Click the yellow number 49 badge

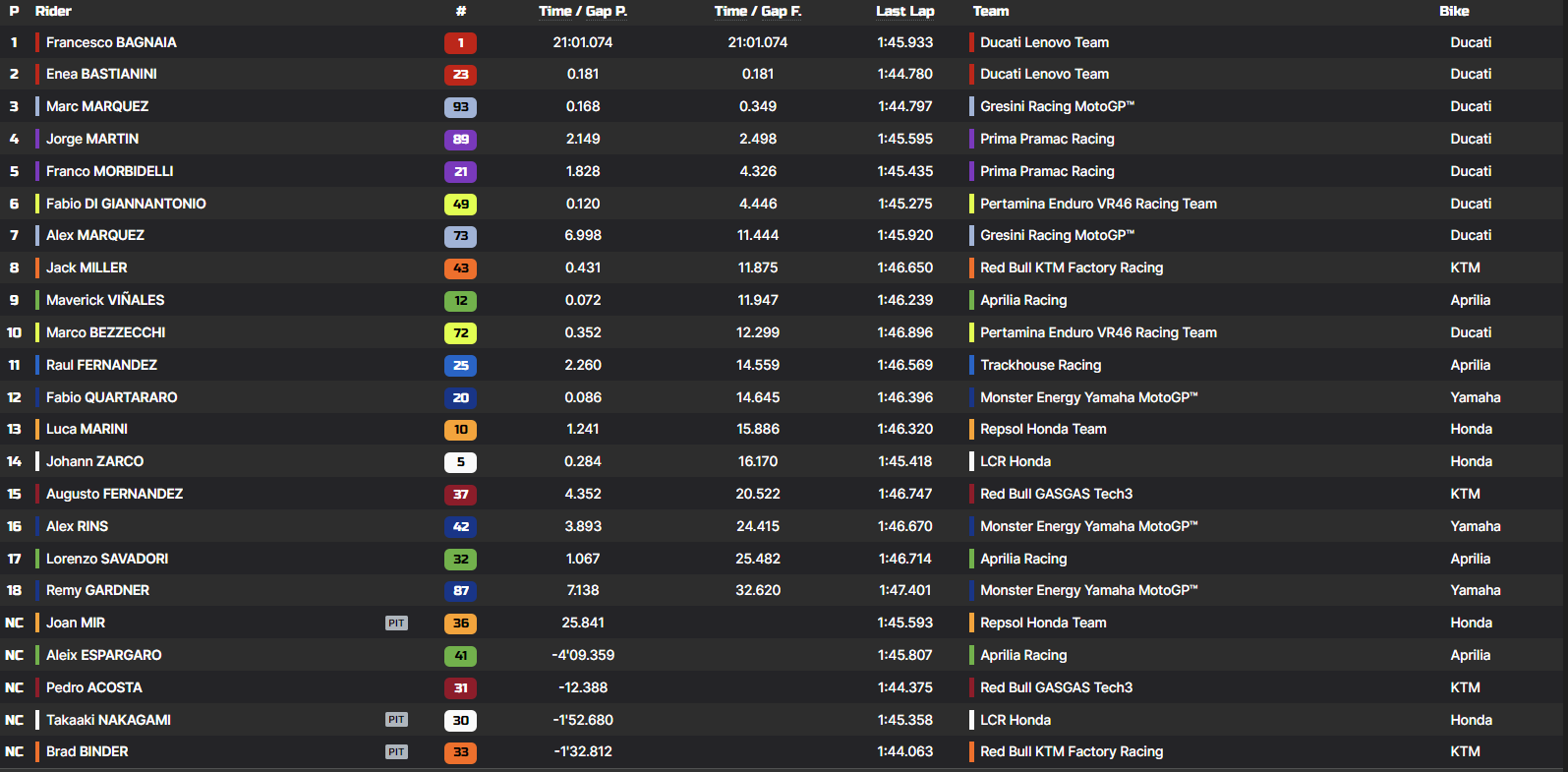tap(460, 205)
